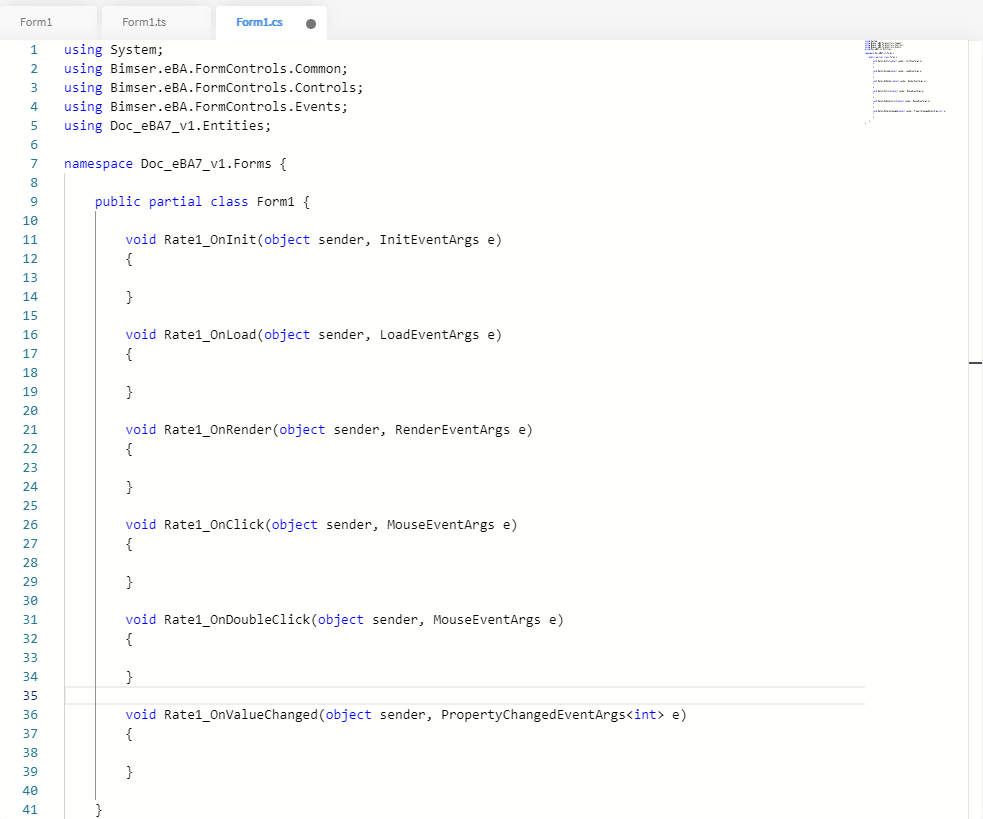Place cursor on empty line 35
This screenshot has width=983, height=819.
400,695
